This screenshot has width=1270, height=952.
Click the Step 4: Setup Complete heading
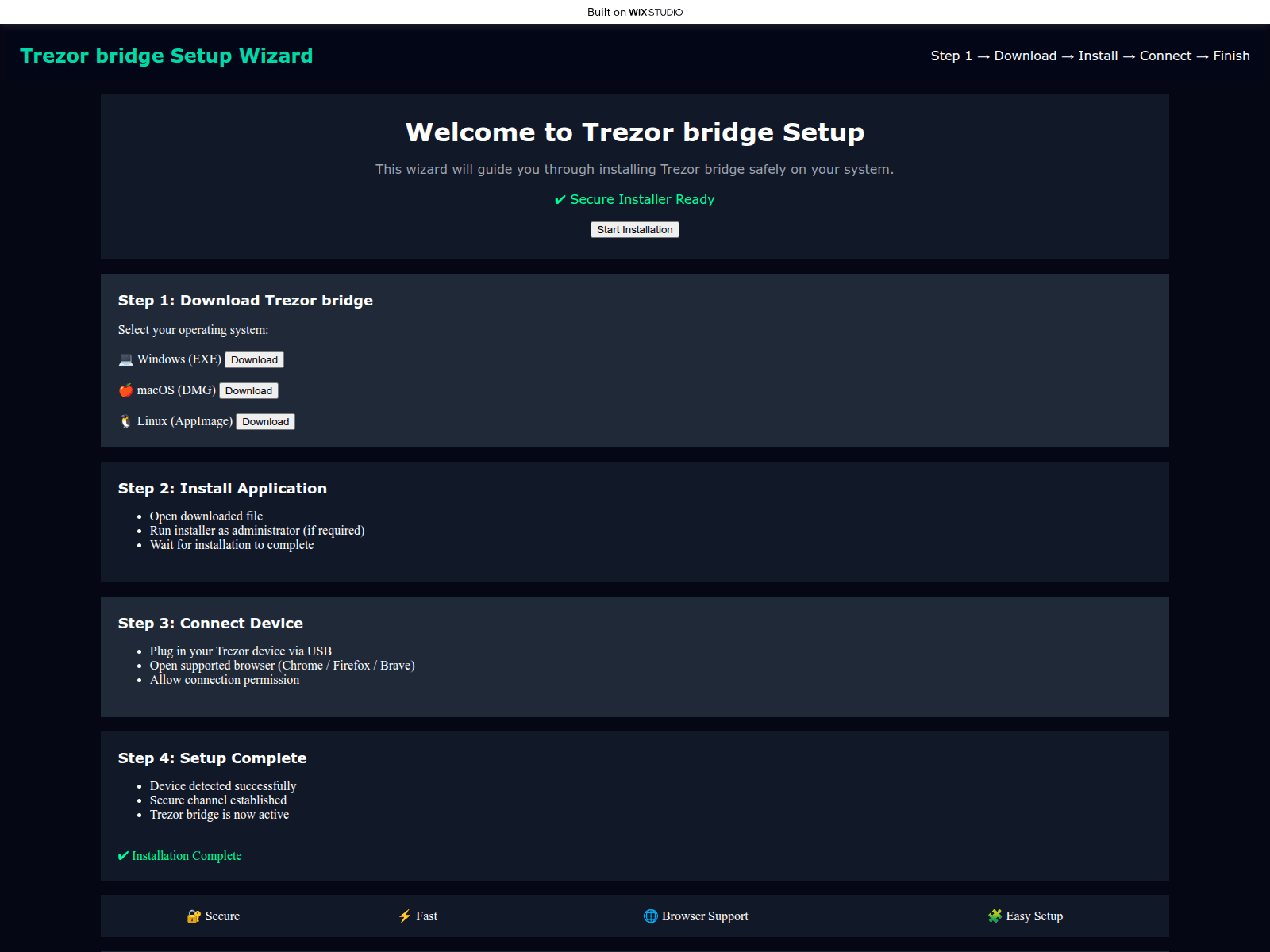(212, 758)
